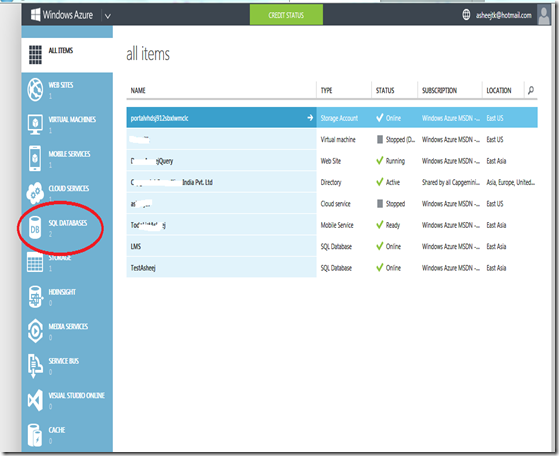Click the Media Services play icon
This screenshot has height=456, width=559.
click(35, 331)
